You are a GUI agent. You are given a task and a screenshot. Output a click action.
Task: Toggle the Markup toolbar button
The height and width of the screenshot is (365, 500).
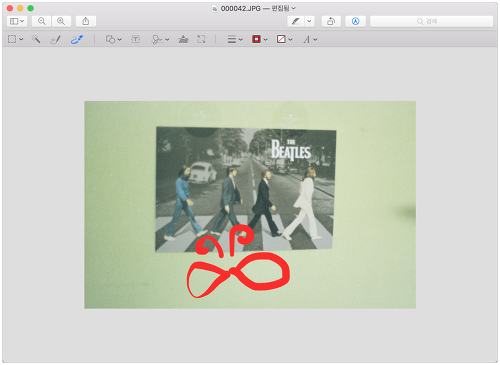(x=356, y=21)
